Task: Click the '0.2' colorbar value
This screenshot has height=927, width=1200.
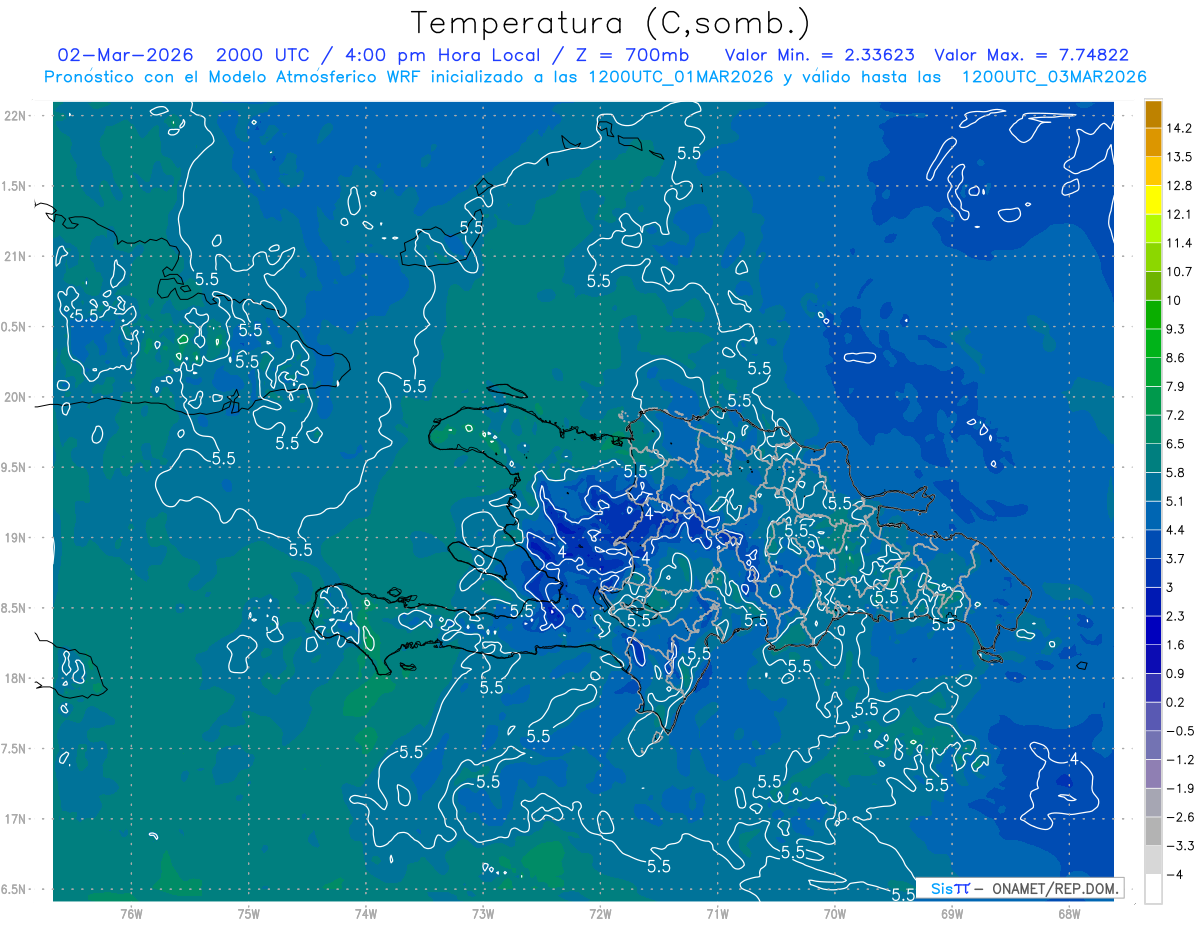Action: tap(1176, 702)
